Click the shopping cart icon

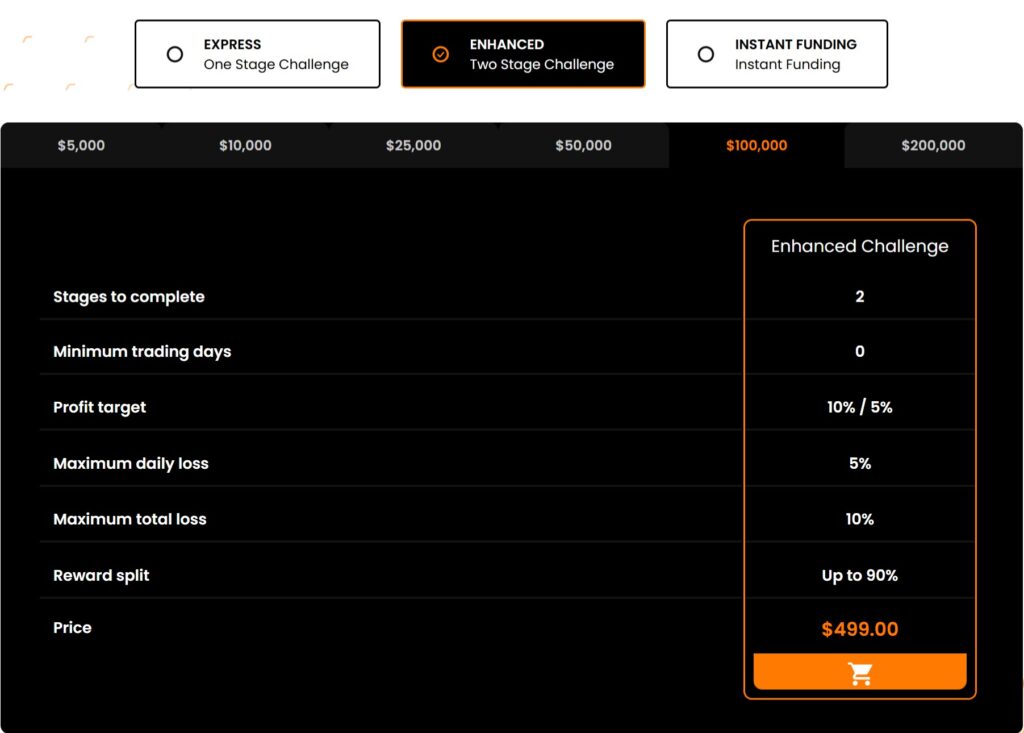tap(859, 673)
